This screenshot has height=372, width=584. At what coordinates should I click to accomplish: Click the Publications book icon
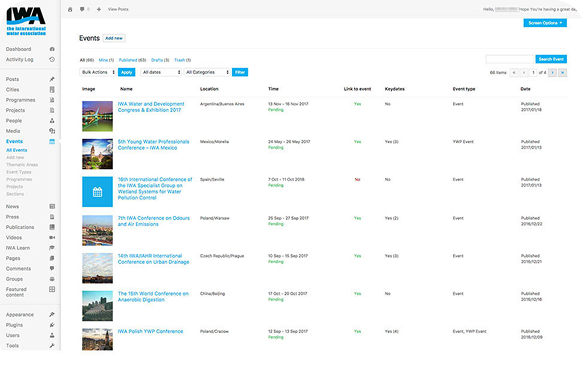52,227
